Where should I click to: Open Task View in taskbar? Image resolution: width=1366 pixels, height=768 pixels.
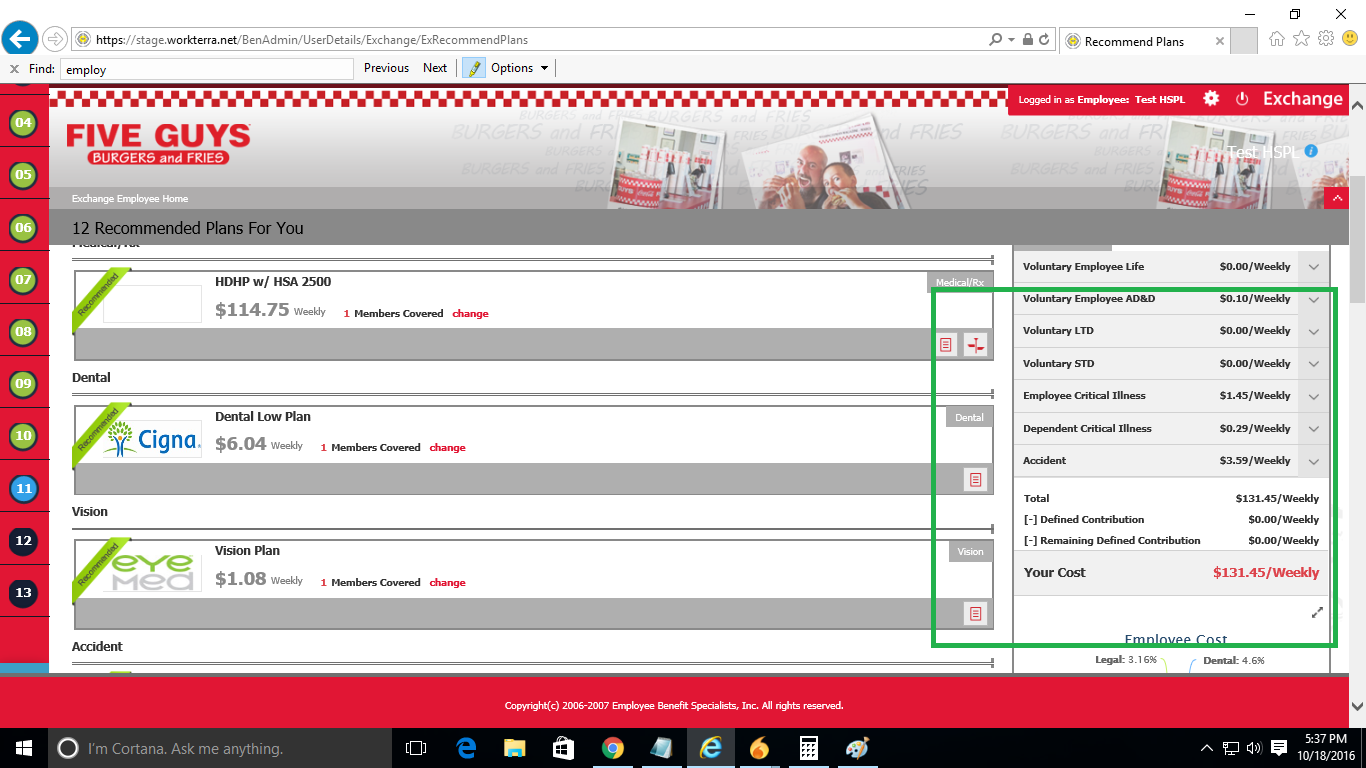pyautogui.click(x=416, y=748)
